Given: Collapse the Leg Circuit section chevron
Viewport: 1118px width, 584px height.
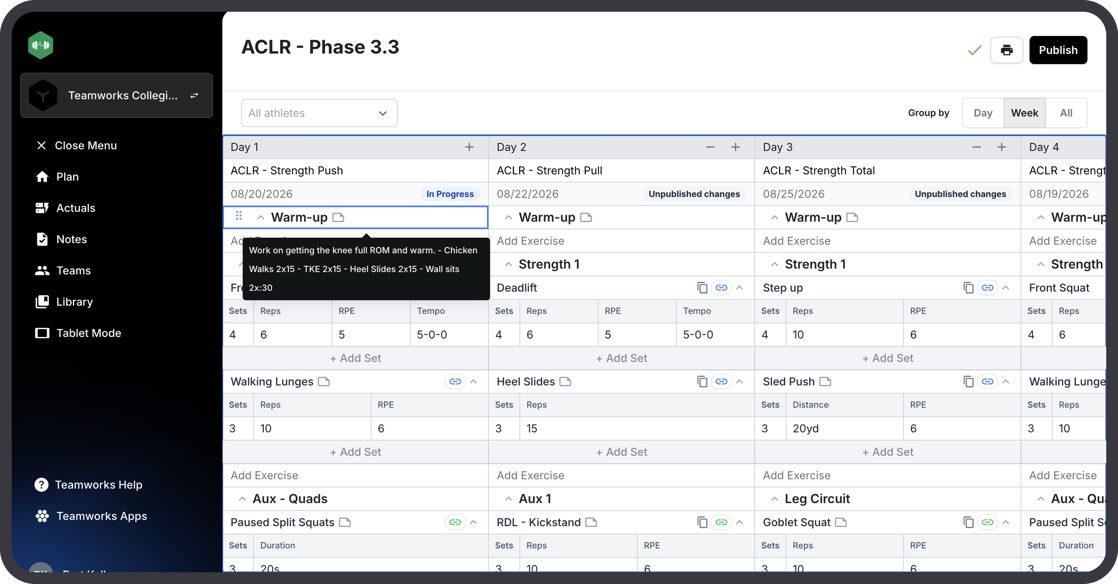Looking at the screenshot, I should click(774, 499).
